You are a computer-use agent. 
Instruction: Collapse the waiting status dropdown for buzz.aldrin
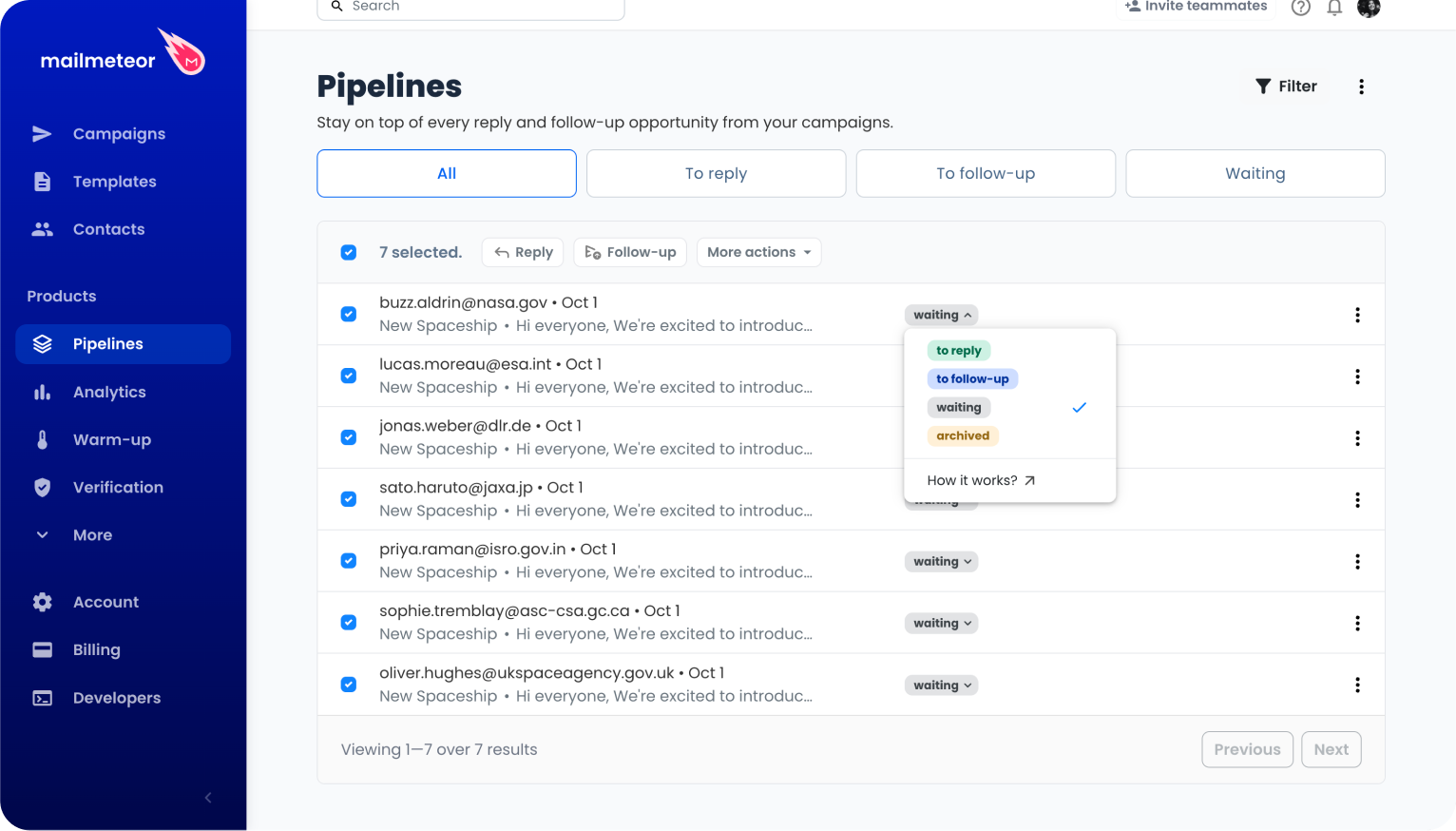(941, 315)
